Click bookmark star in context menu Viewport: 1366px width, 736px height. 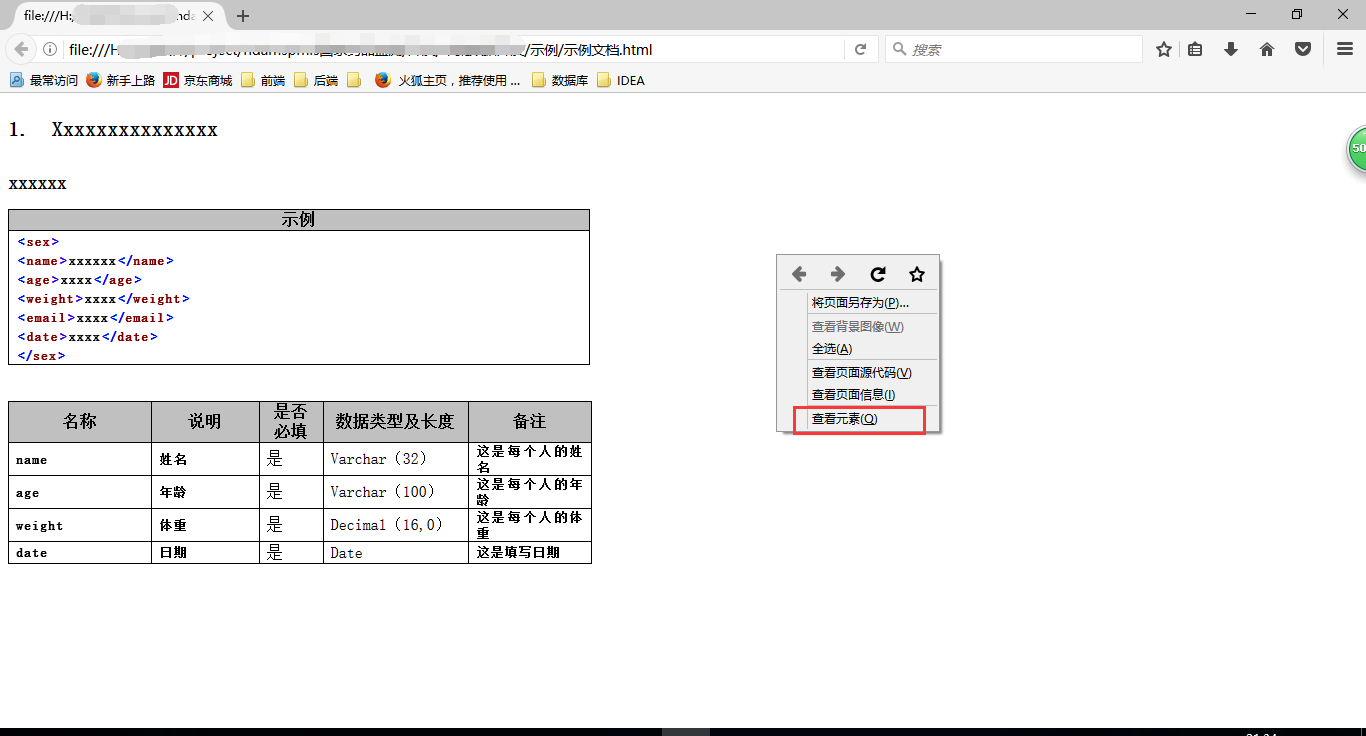917,274
